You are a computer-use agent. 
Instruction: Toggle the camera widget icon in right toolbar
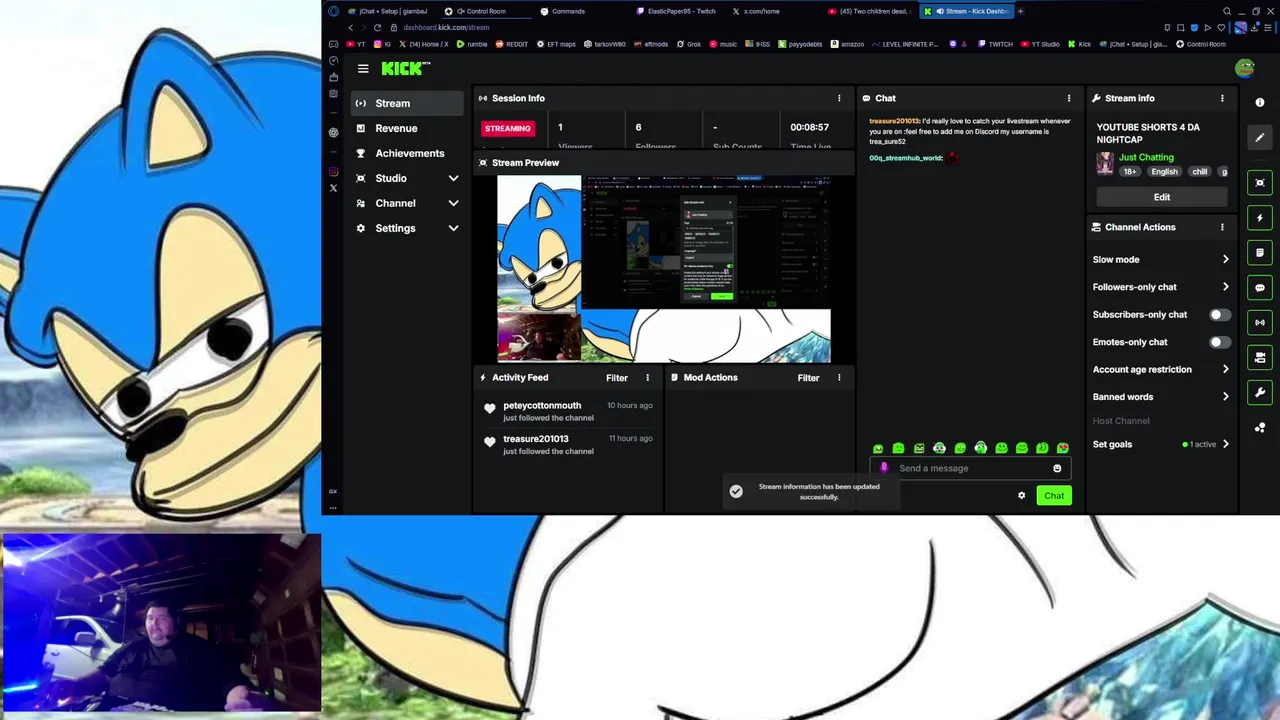(x=1260, y=357)
